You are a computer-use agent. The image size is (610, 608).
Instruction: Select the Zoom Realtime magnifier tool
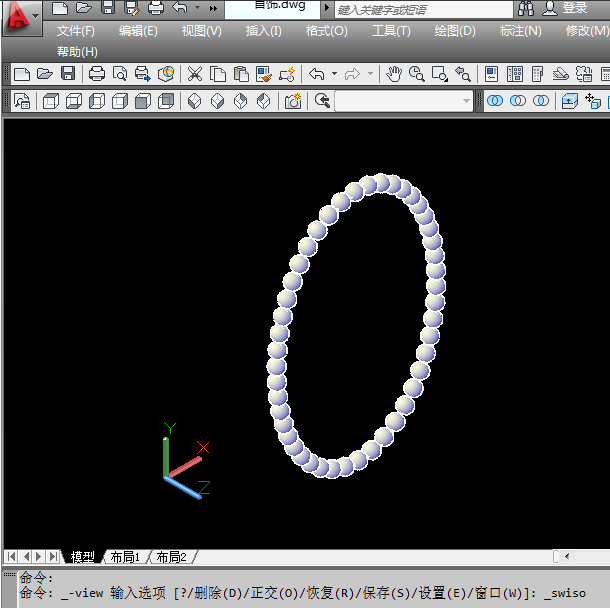pyautogui.click(x=416, y=74)
